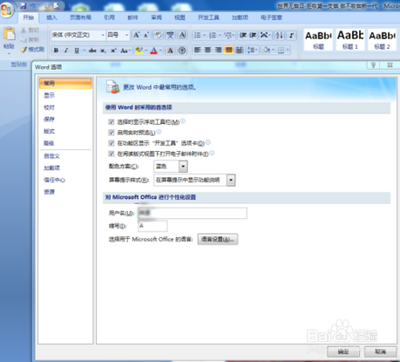Click the Shading paint bucket button

tap(266, 50)
